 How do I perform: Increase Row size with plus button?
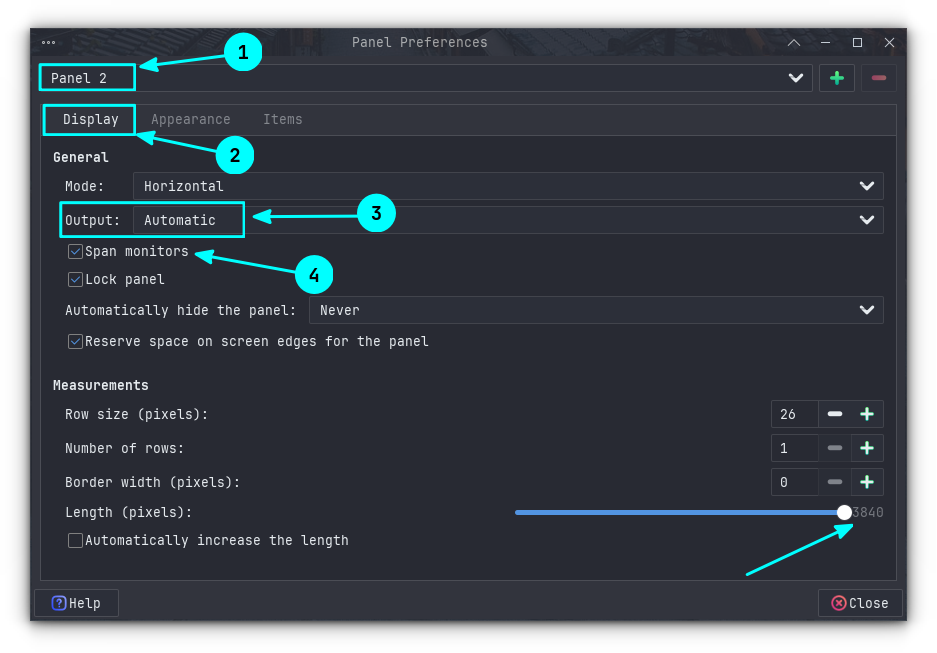(x=867, y=414)
